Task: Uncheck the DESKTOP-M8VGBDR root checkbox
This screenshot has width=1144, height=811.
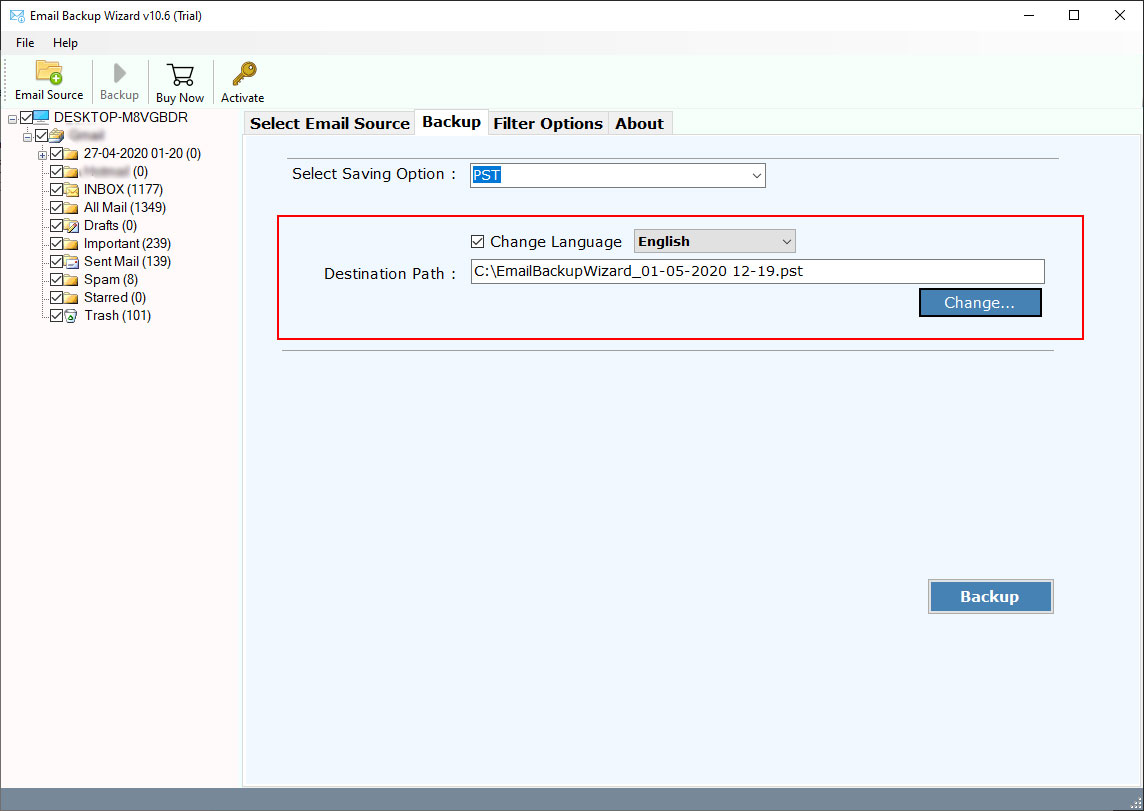Action: click(x=27, y=117)
